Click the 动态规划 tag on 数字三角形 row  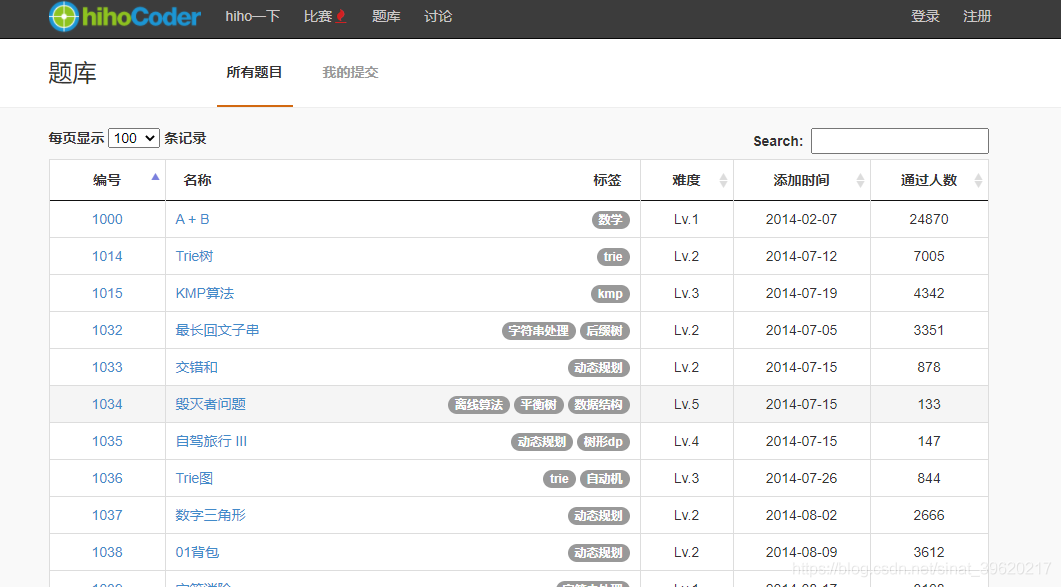click(x=598, y=516)
